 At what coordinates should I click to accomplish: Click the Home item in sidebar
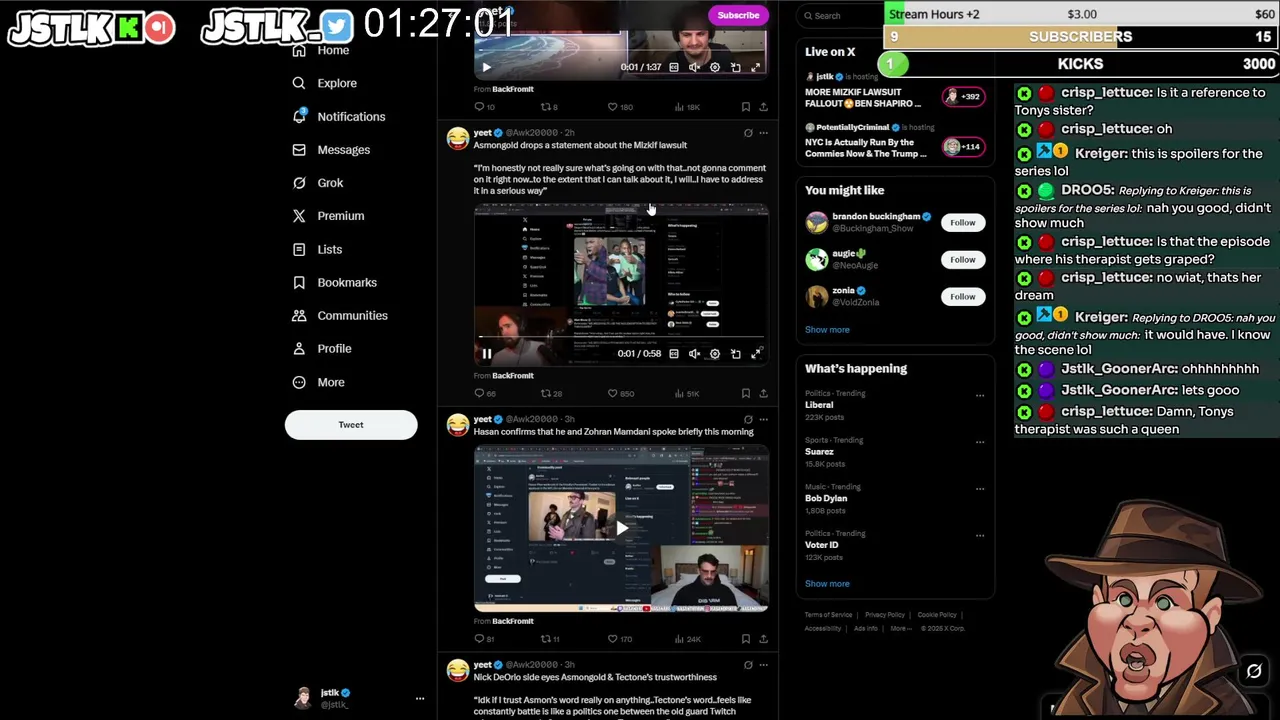pyautogui.click(x=321, y=50)
